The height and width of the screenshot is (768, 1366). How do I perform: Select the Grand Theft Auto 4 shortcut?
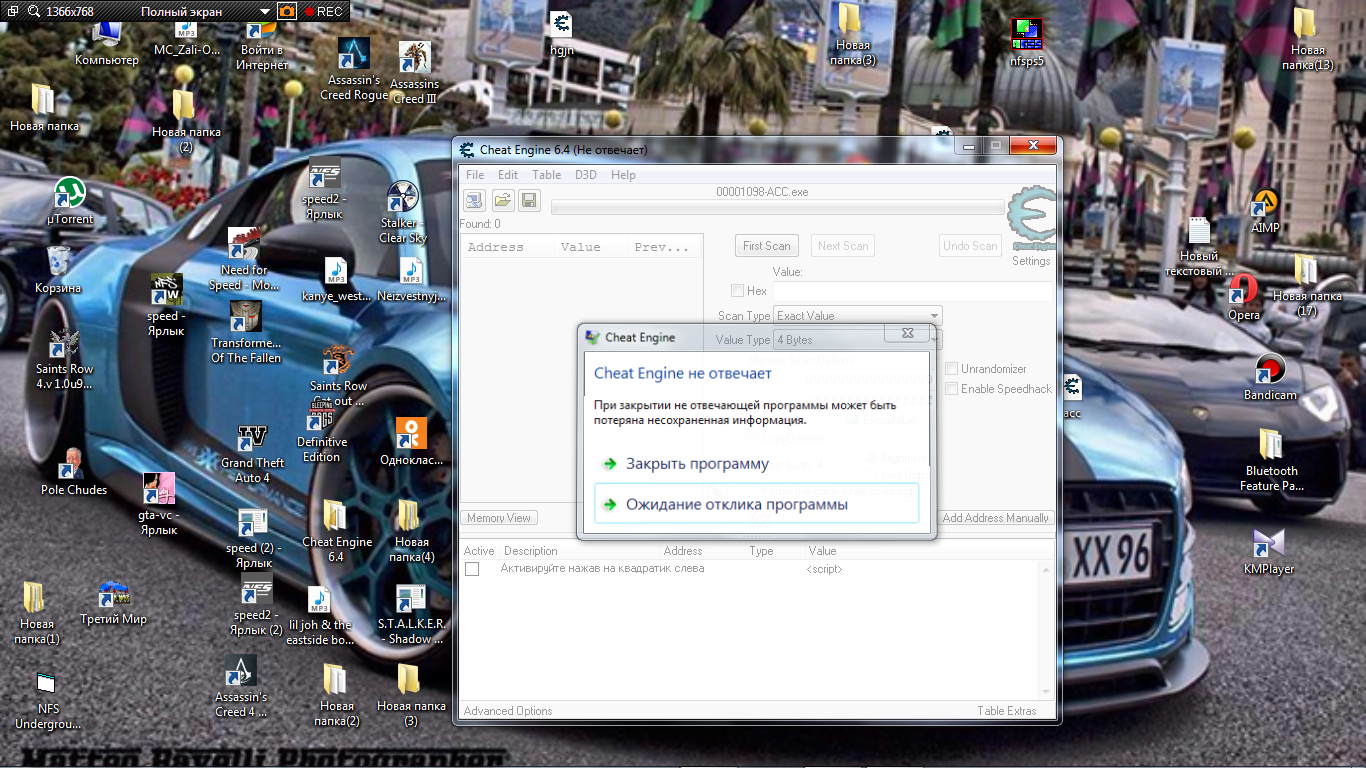click(252, 454)
